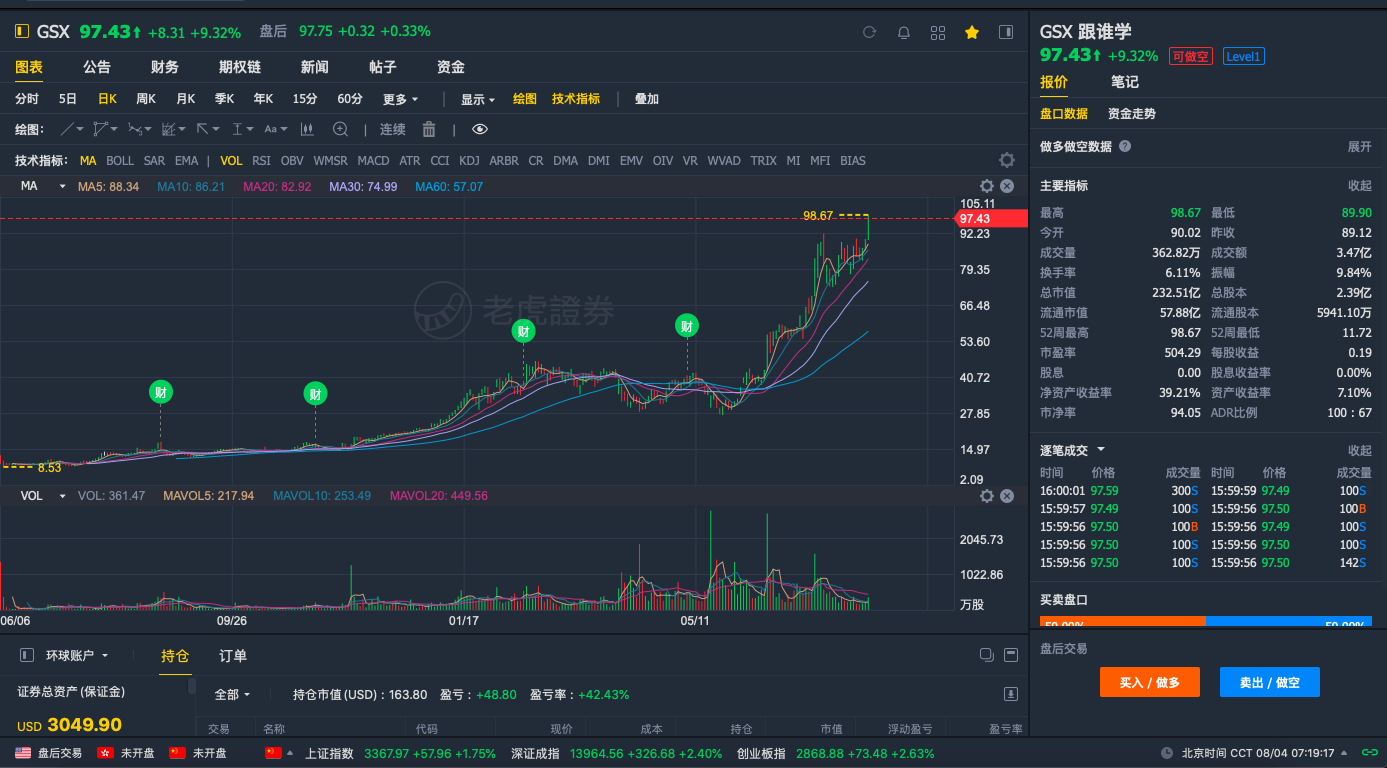The width and height of the screenshot is (1387, 768).
Task: Enable the MACD indicator
Action: [373, 160]
